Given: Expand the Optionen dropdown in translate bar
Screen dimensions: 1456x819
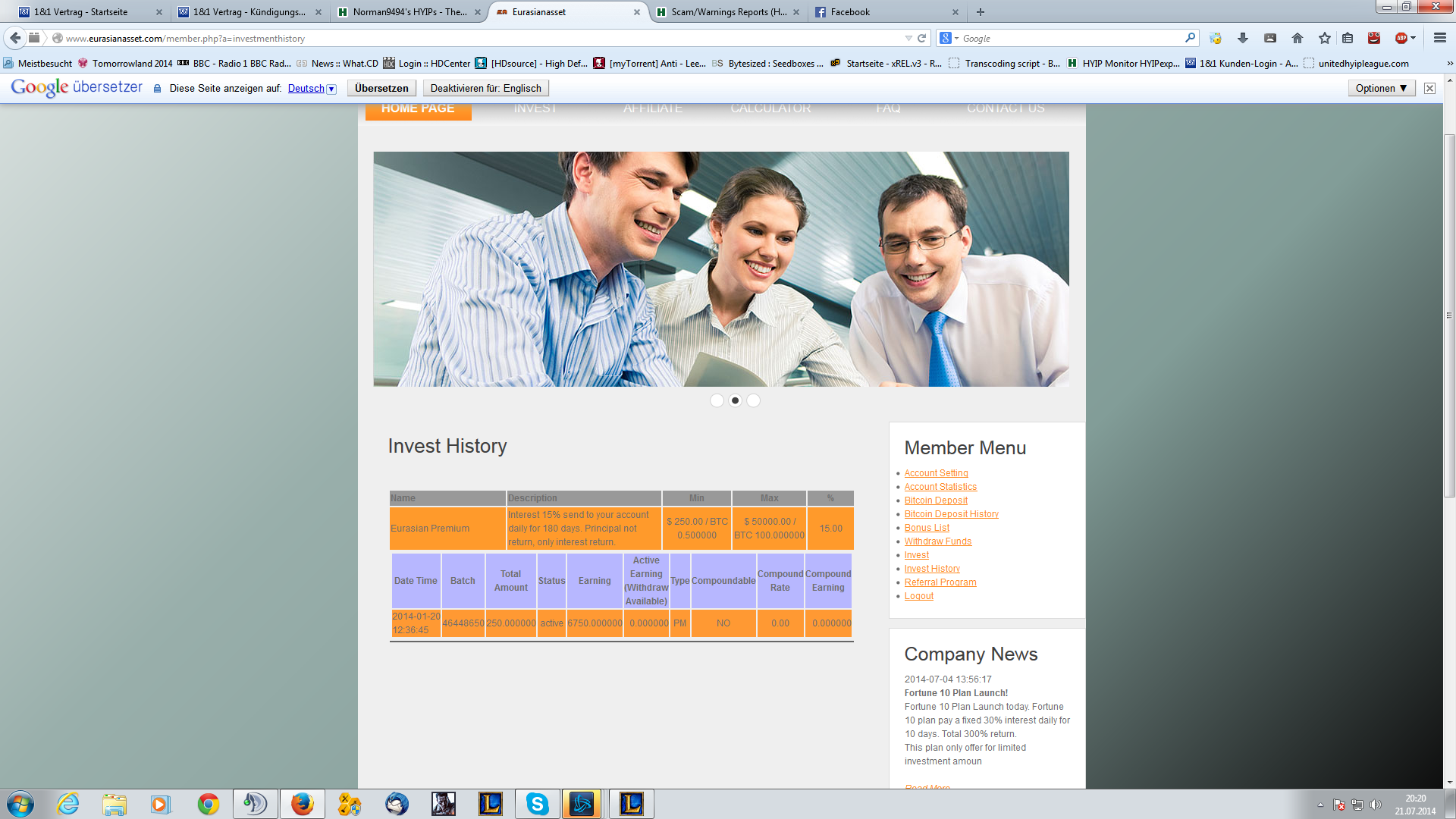Looking at the screenshot, I should [1381, 88].
